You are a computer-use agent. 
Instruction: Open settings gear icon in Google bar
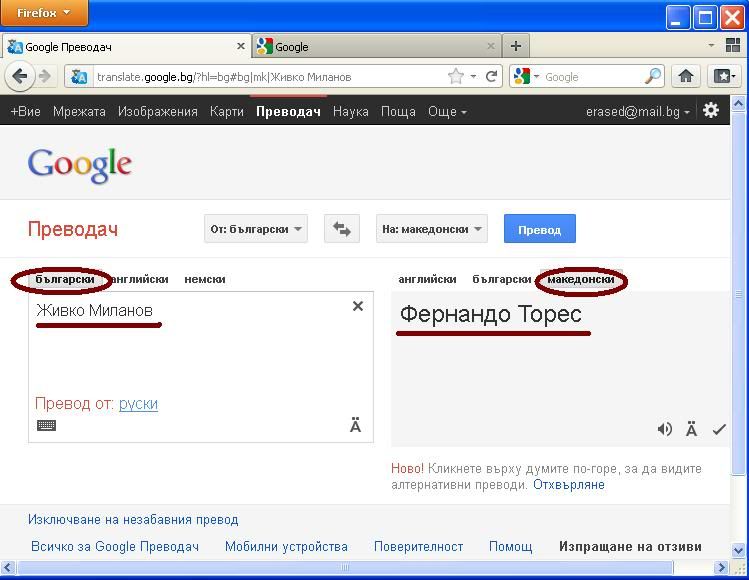pos(711,111)
